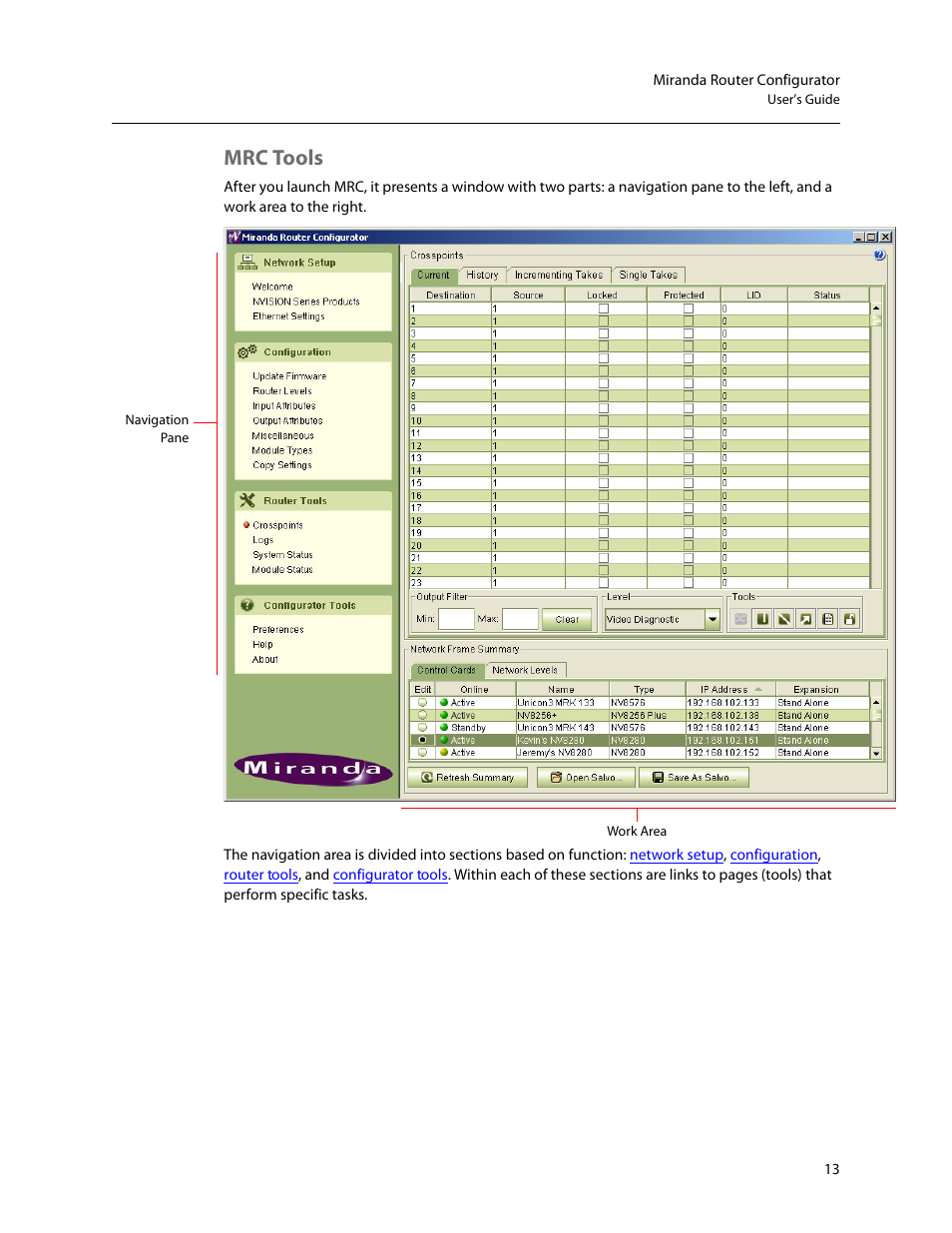The width and height of the screenshot is (952, 1233).
Task: Click the Save As Salvo button
Action: [x=694, y=778]
